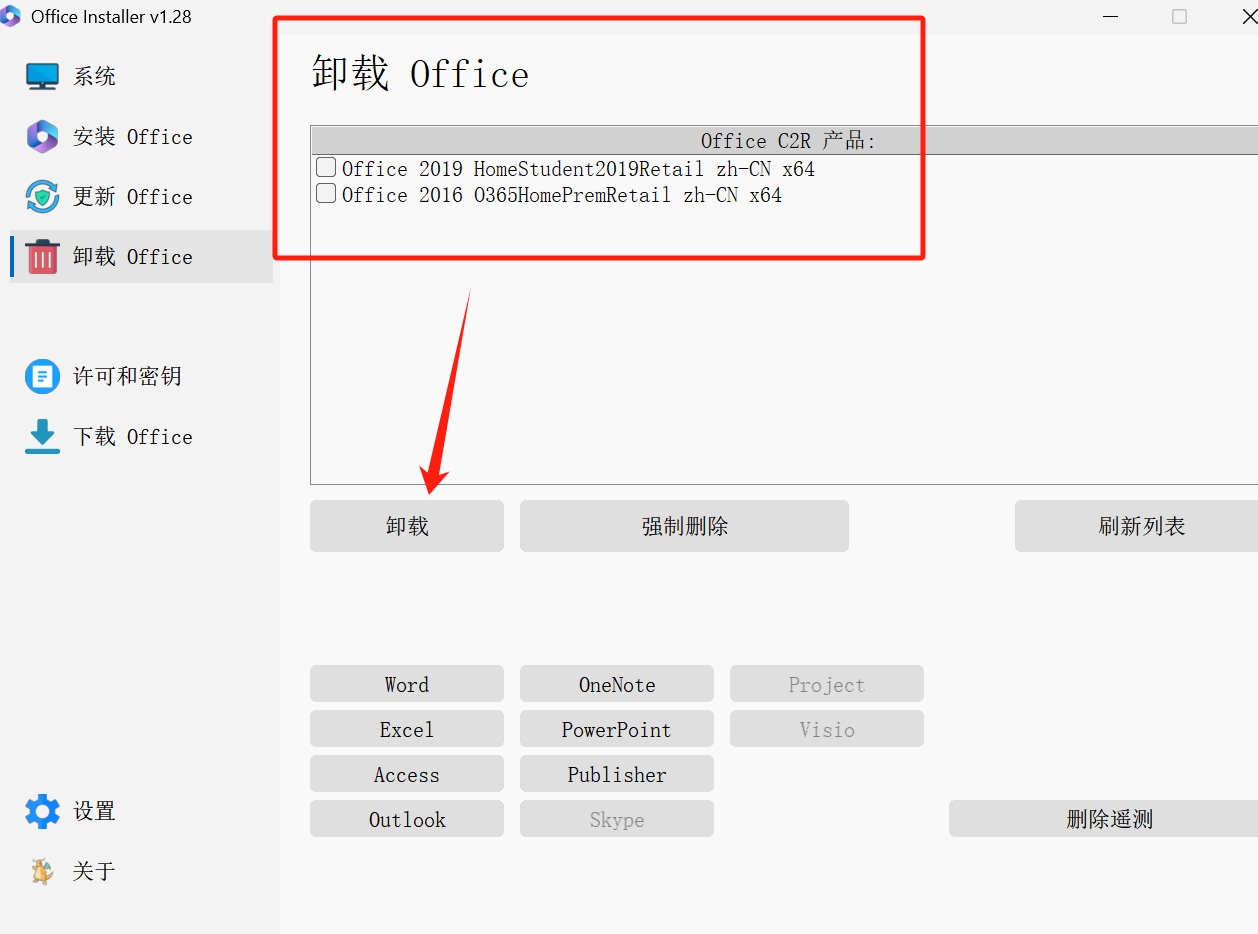
Task: Refresh the product list with 刷新列表
Action: 1146,525
